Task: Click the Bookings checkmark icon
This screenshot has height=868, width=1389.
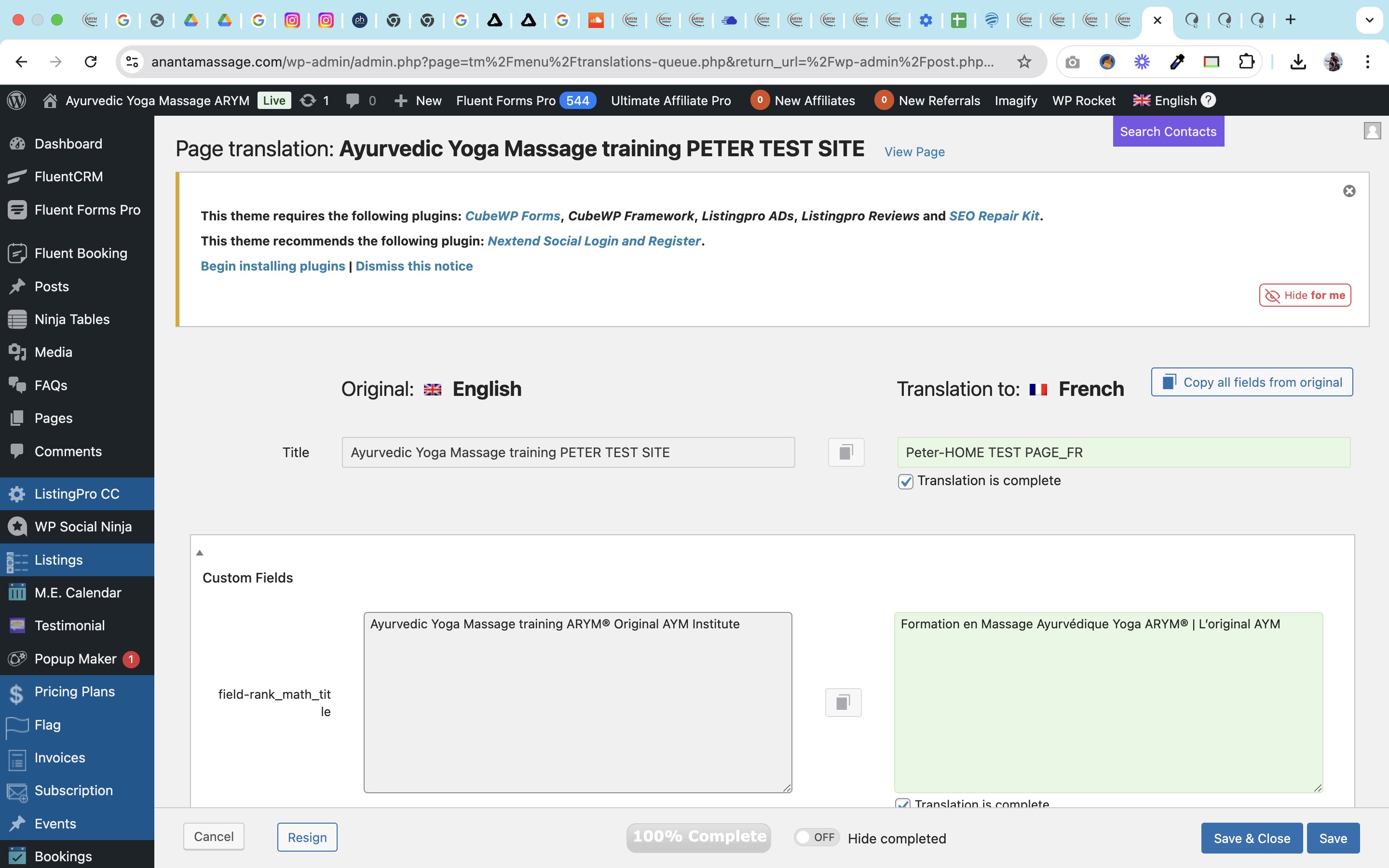Action: 17,856
